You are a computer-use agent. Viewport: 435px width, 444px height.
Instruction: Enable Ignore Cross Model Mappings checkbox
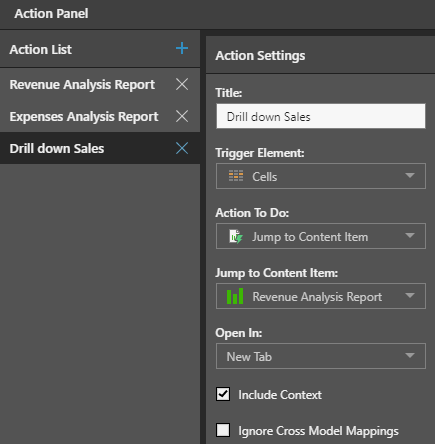point(223,430)
